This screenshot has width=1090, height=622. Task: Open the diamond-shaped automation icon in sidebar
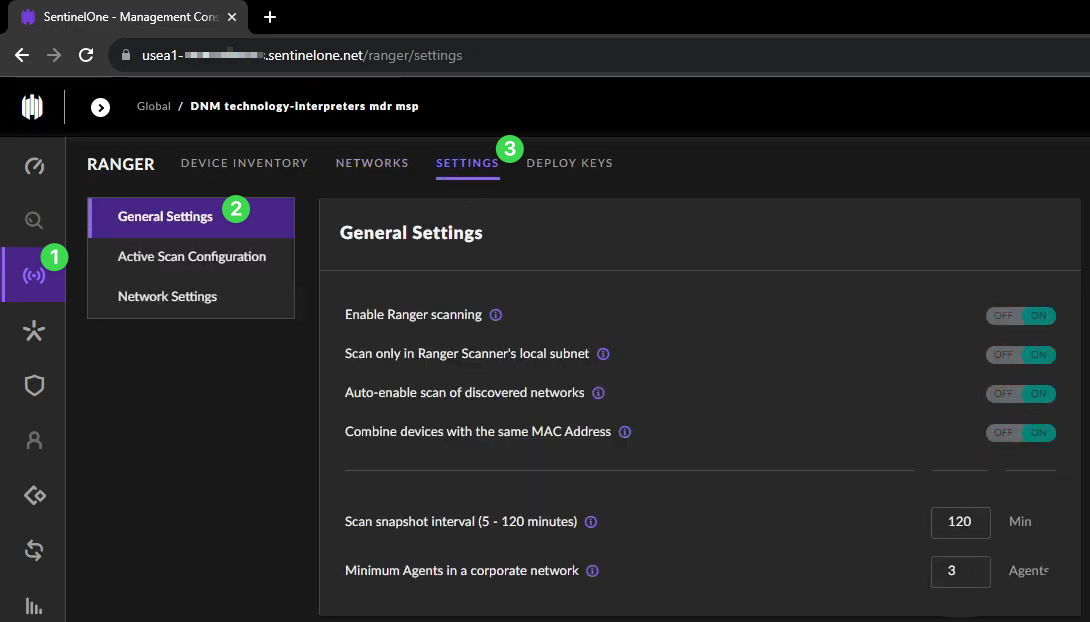point(34,496)
